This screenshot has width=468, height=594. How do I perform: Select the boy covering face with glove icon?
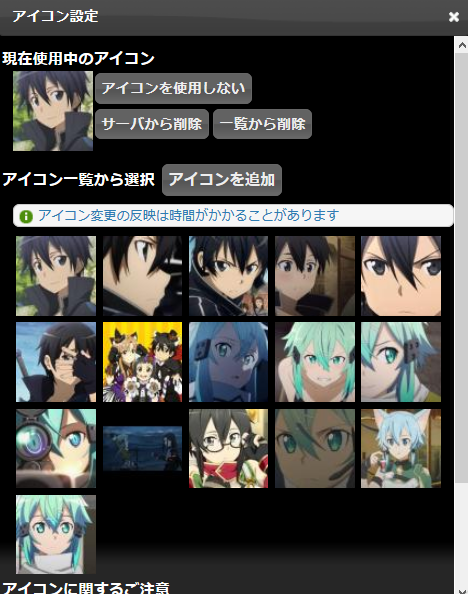56,362
